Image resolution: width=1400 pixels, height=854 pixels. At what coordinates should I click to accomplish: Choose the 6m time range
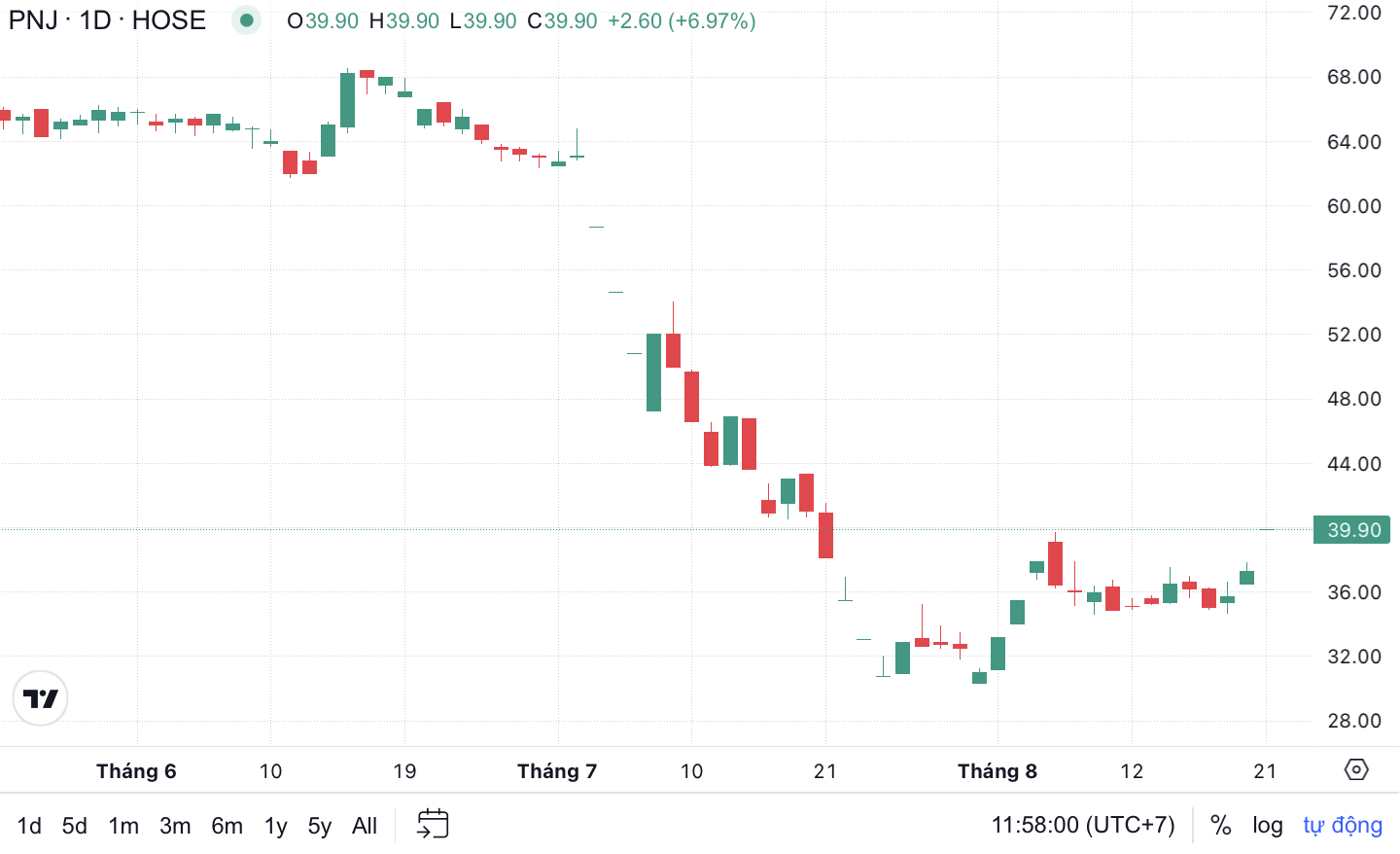coord(227,825)
